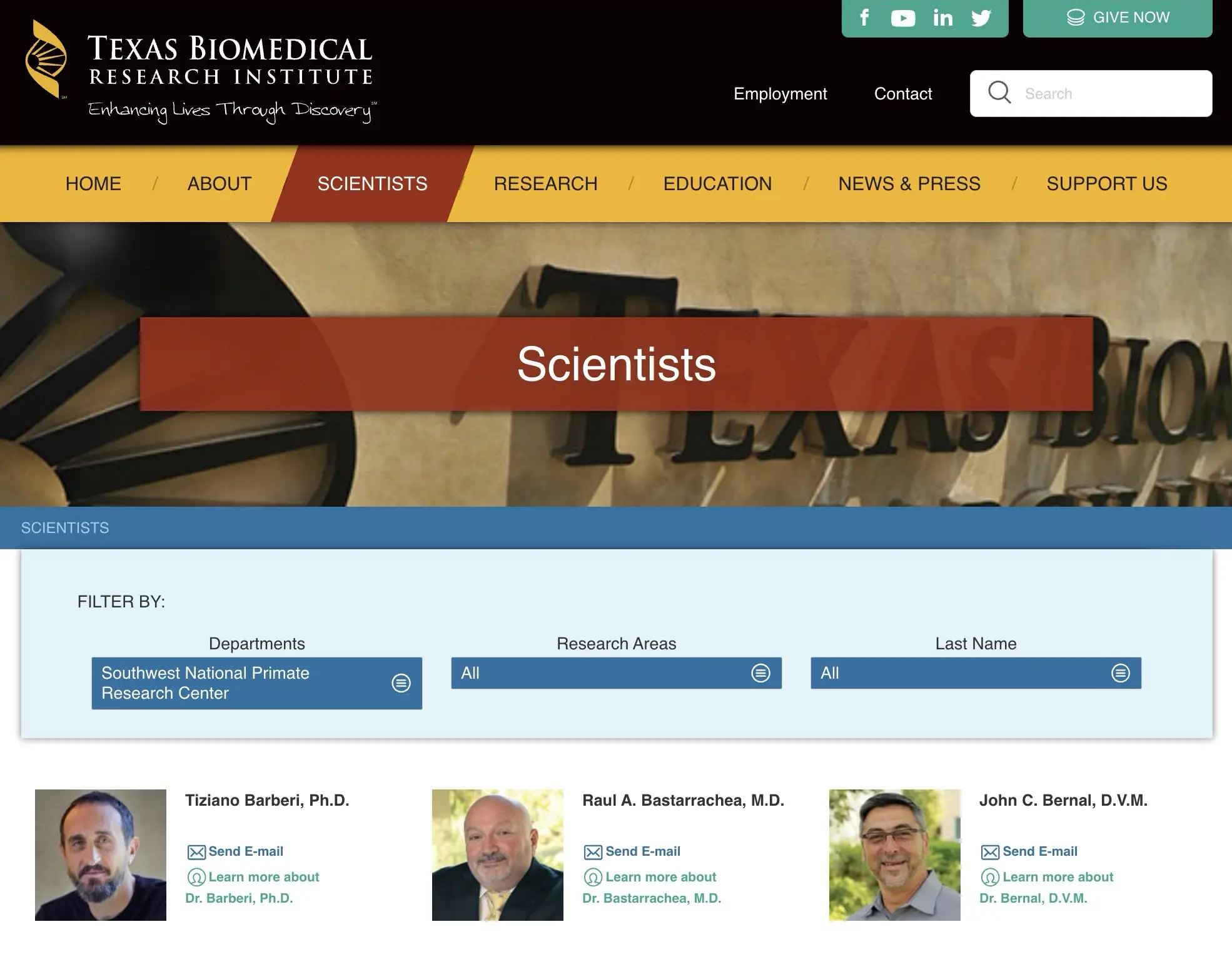Click the SCIENTISTS breadcrumb link
The width and height of the screenshot is (1232, 979).
(x=65, y=528)
